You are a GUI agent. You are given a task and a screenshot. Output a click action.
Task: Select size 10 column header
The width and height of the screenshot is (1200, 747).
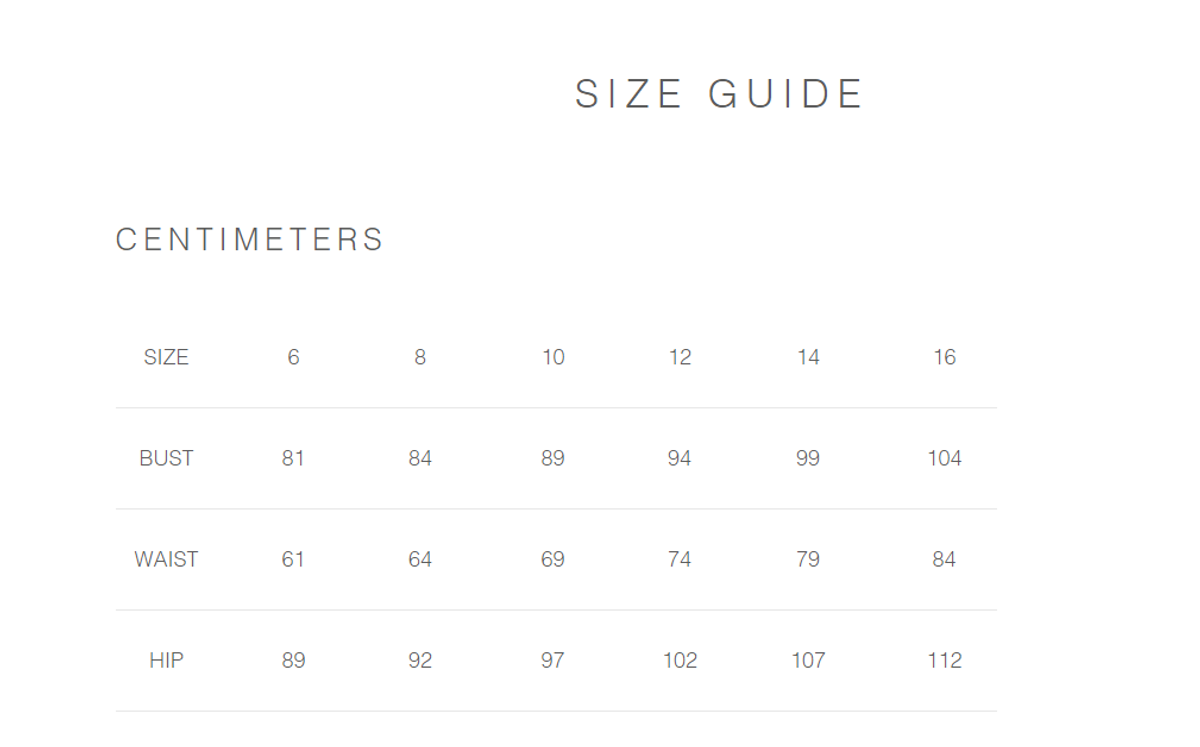pos(553,358)
